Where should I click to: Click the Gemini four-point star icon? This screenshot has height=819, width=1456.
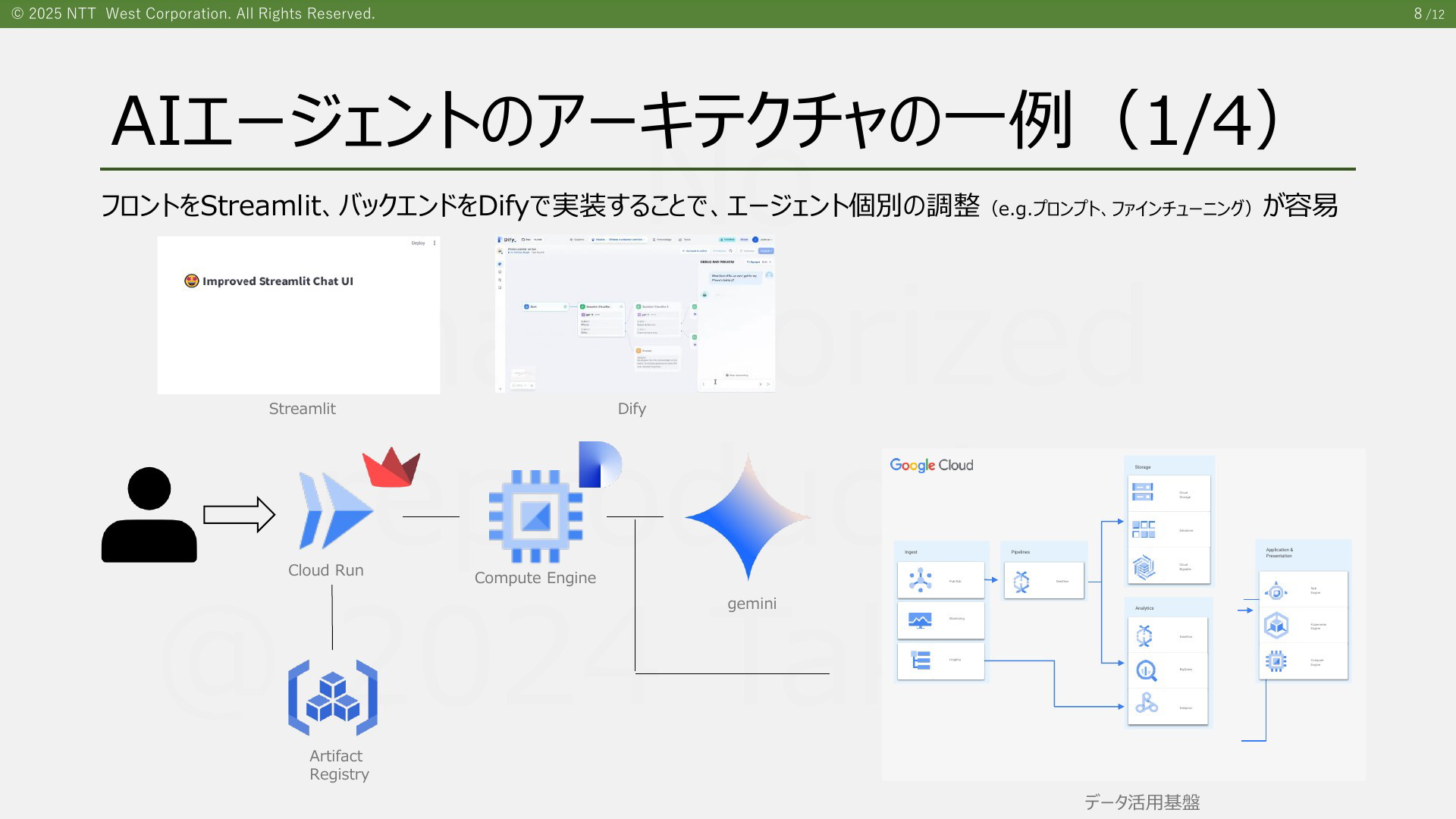tap(748, 516)
